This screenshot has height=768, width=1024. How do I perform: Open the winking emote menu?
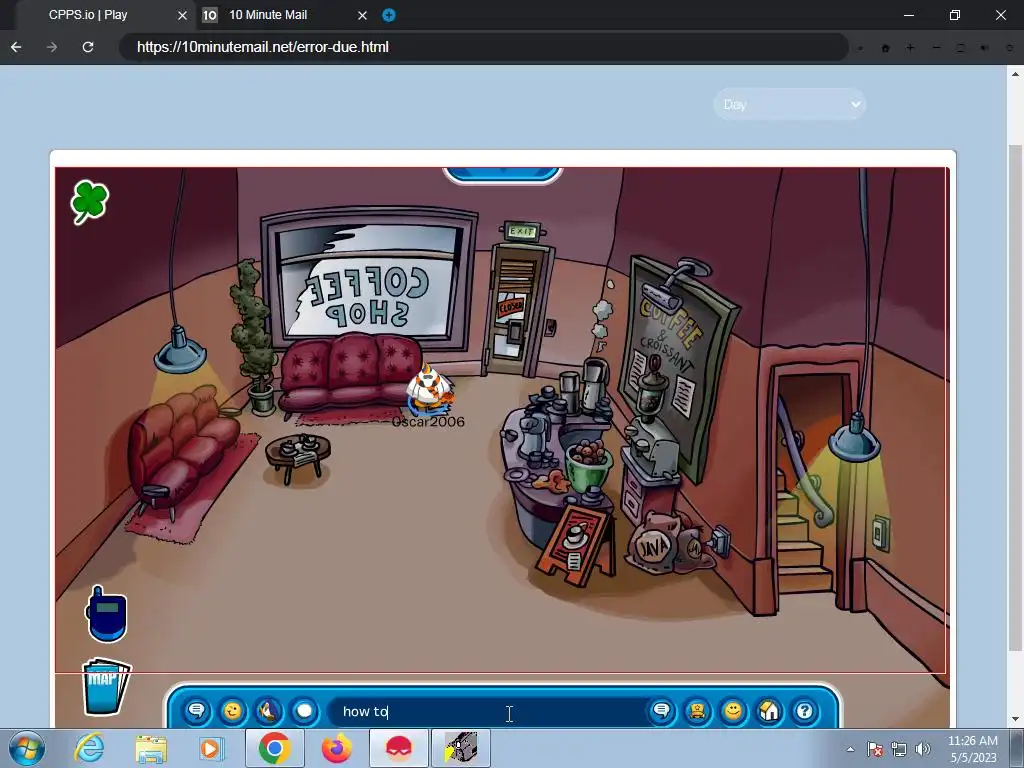(x=232, y=711)
